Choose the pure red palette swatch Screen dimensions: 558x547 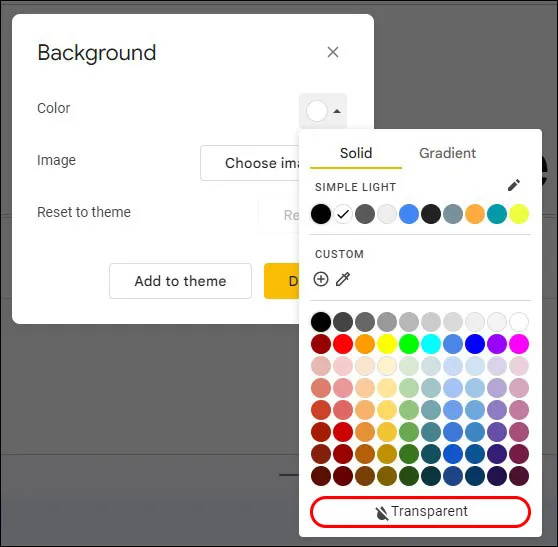tap(343, 344)
